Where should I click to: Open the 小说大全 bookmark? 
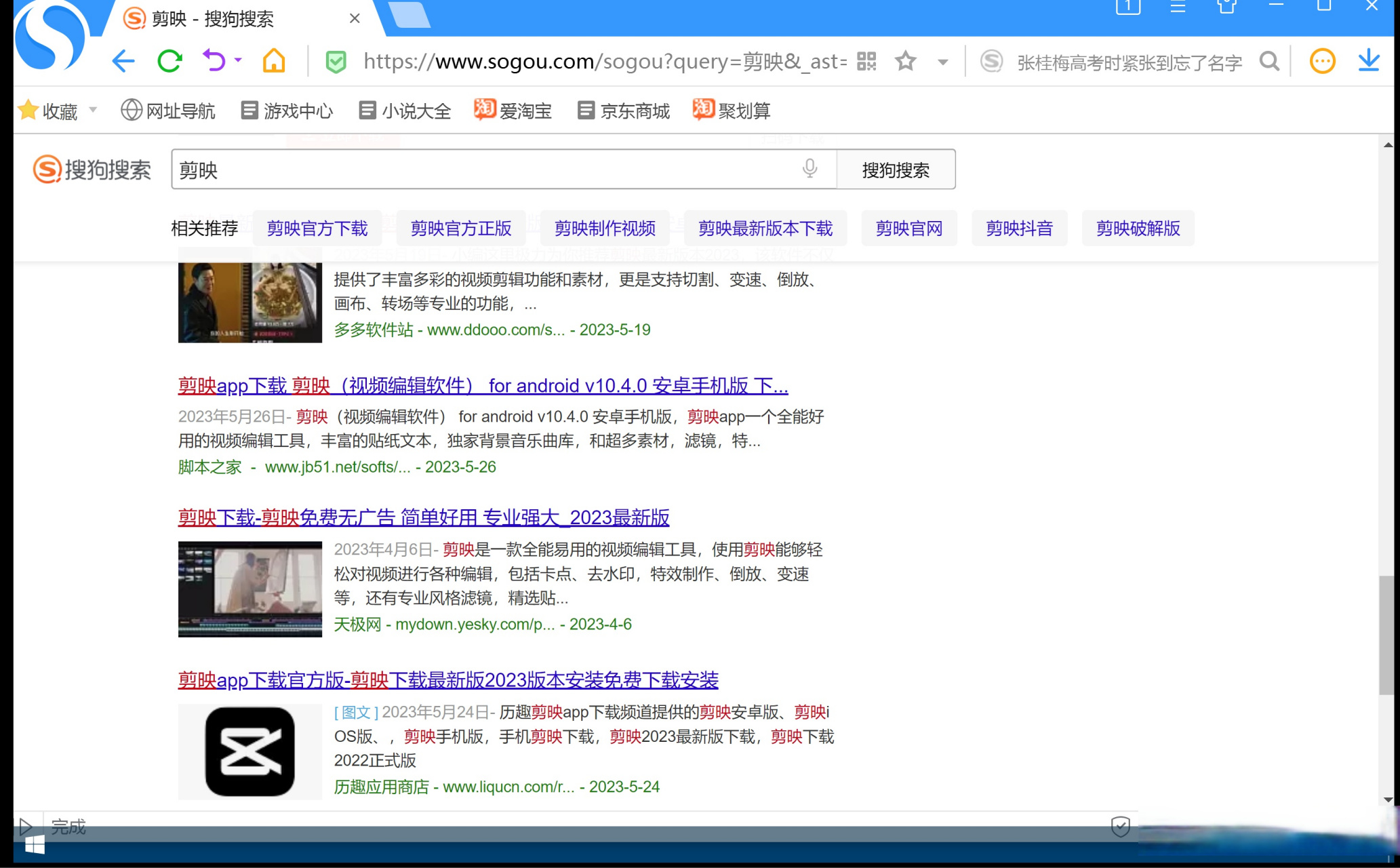[x=405, y=111]
